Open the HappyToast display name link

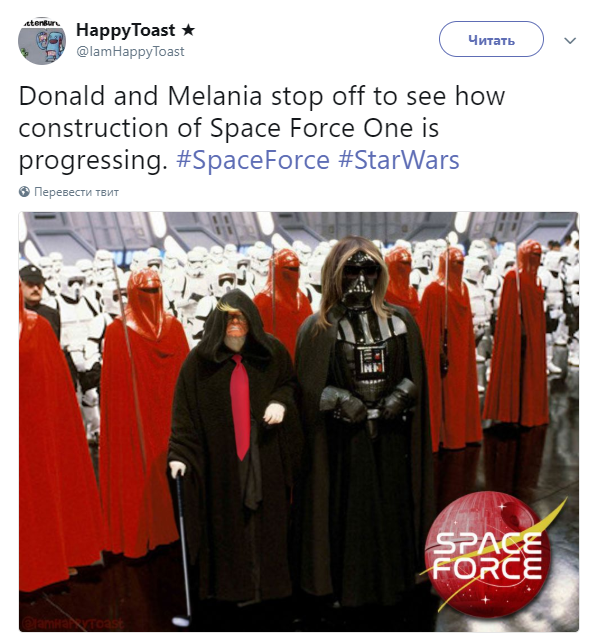pyautogui.click(x=126, y=30)
